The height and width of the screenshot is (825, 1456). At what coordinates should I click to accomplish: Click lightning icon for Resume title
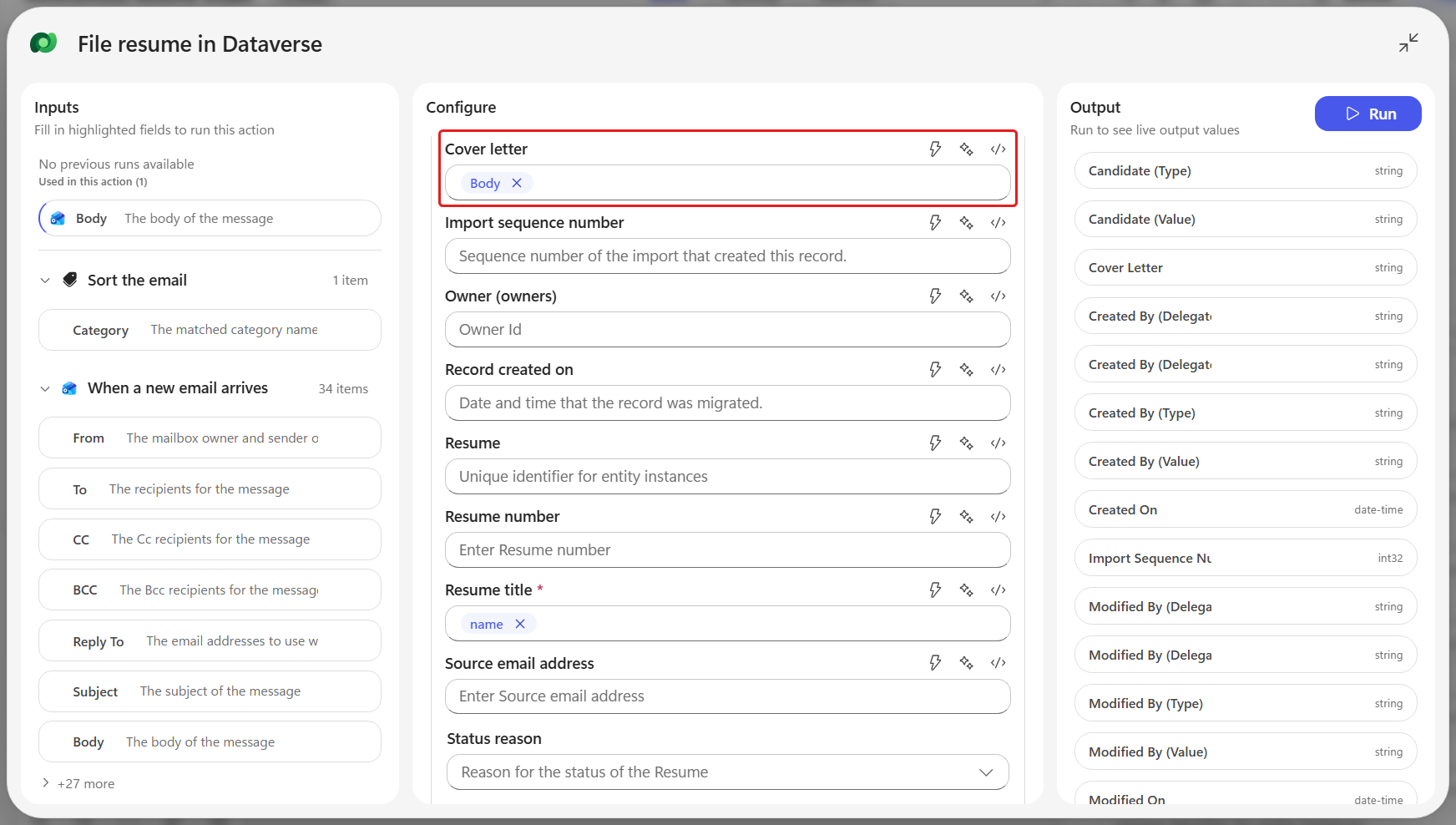tap(935, 590)
